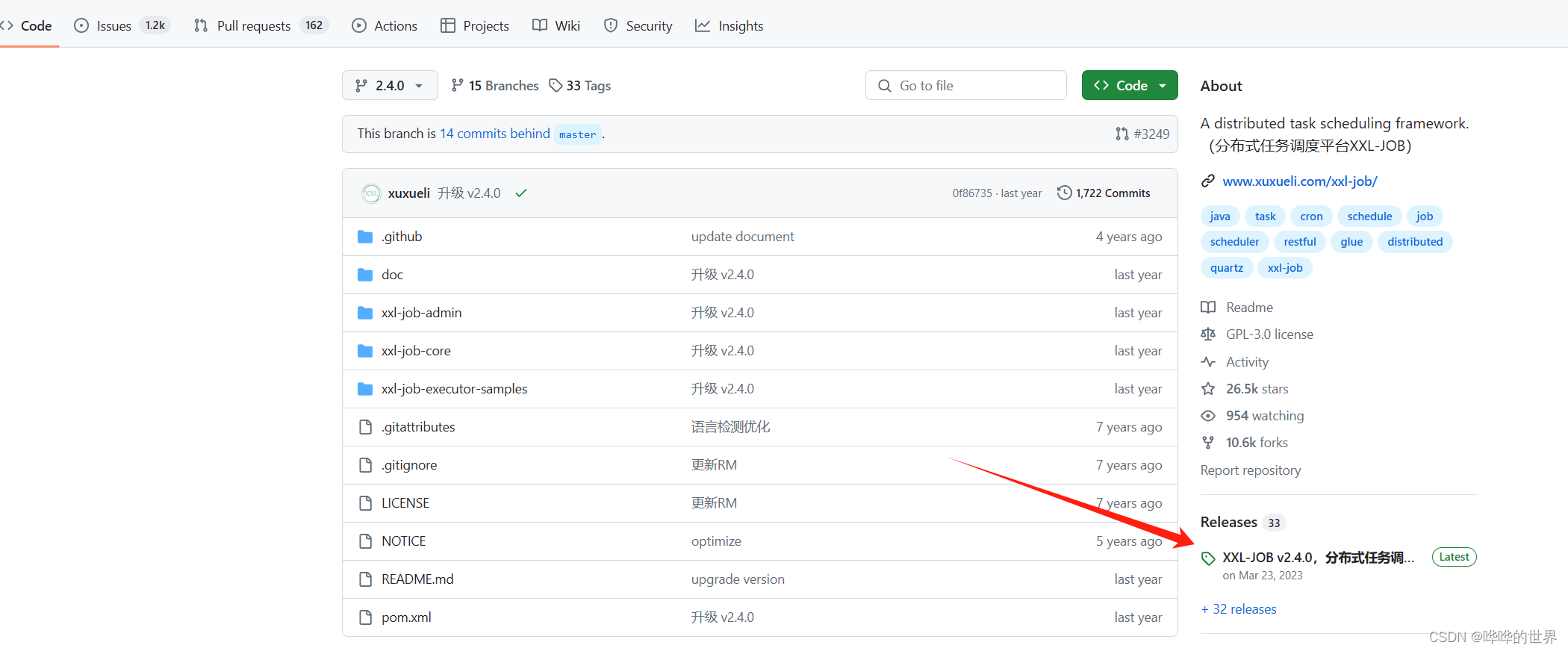
Task: Click the xuxueli avatar icon
Action: click(x=371, y=193)
